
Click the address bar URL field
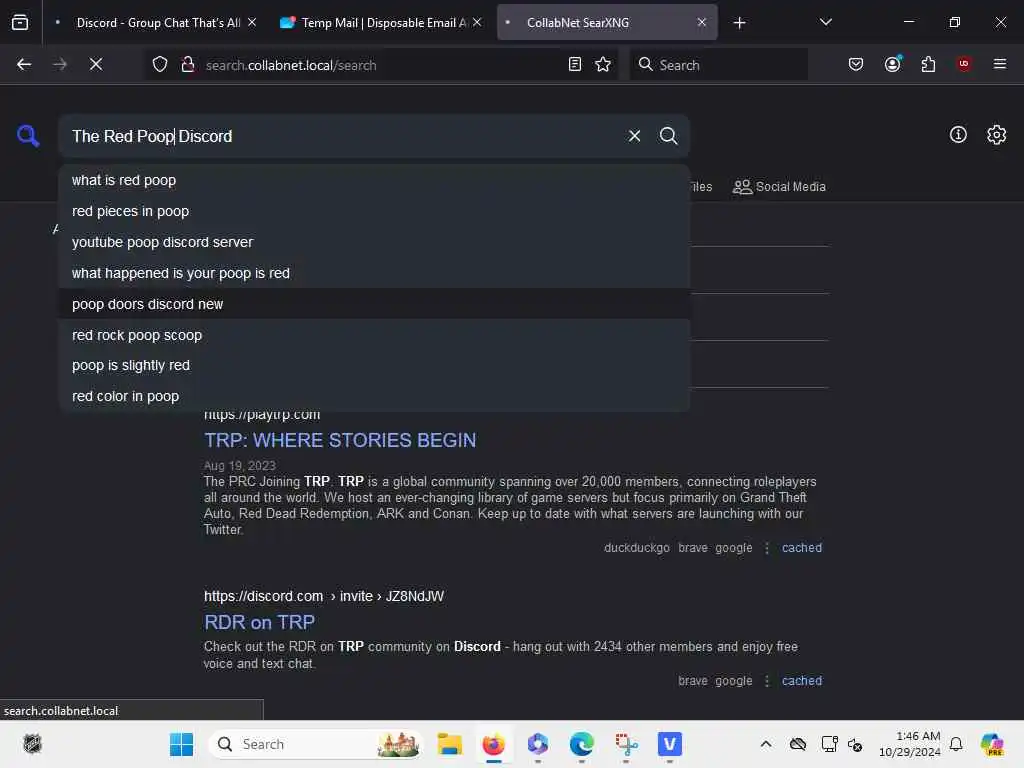click(x=382, y=65)
